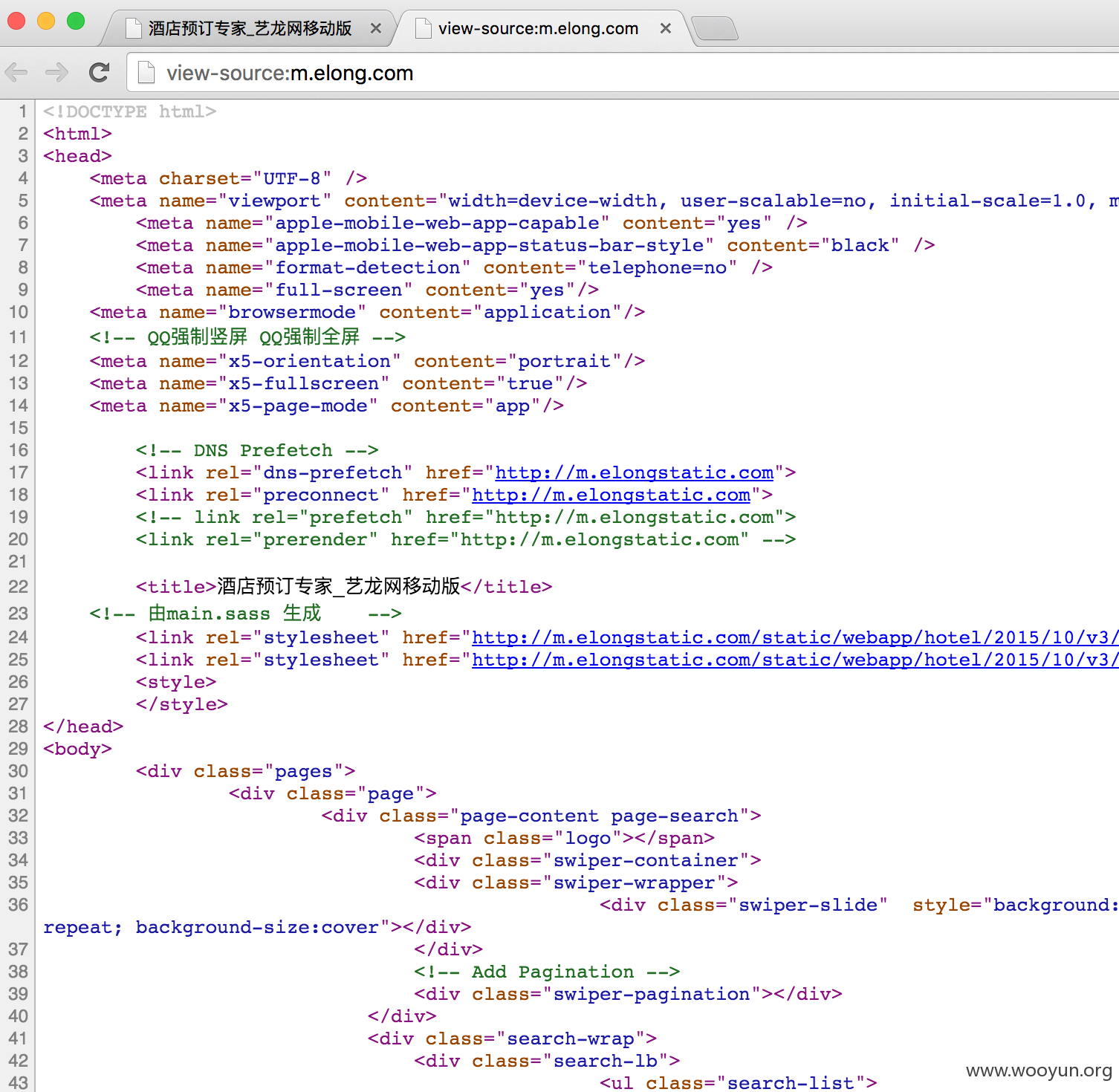
Task: Click the commented prefetch link on line 19
Action: click(466, 517)
